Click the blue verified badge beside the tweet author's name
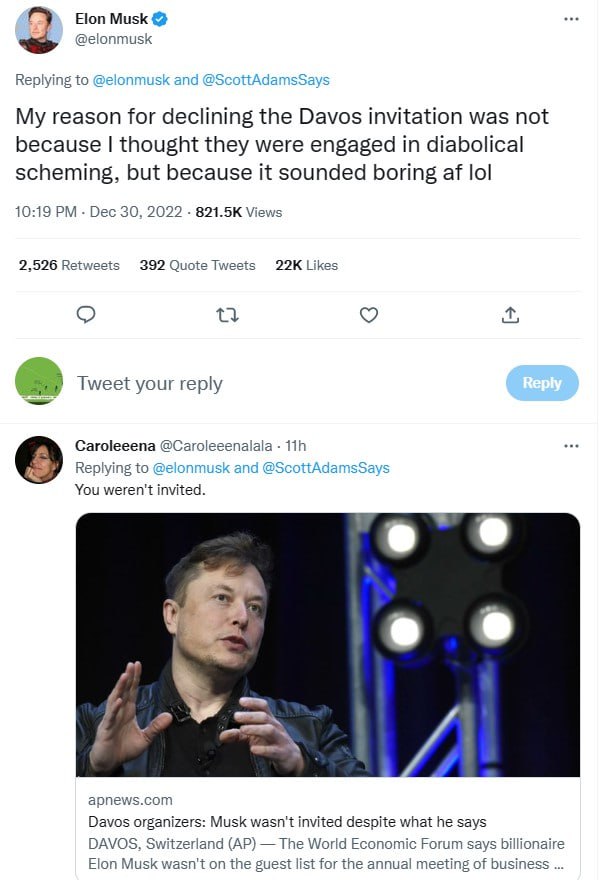This screenshot has height=880, width=600. pos(158,19)
